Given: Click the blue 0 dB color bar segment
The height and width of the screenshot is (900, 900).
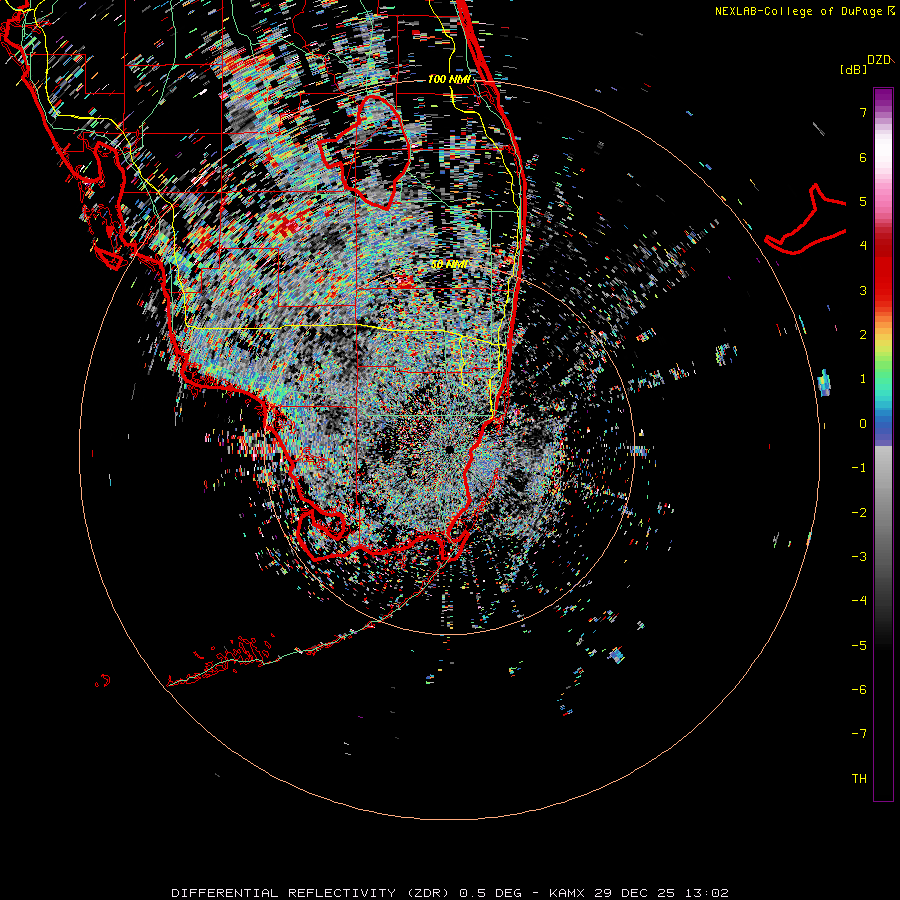Looking at the screenshot, I should (883, 425).
